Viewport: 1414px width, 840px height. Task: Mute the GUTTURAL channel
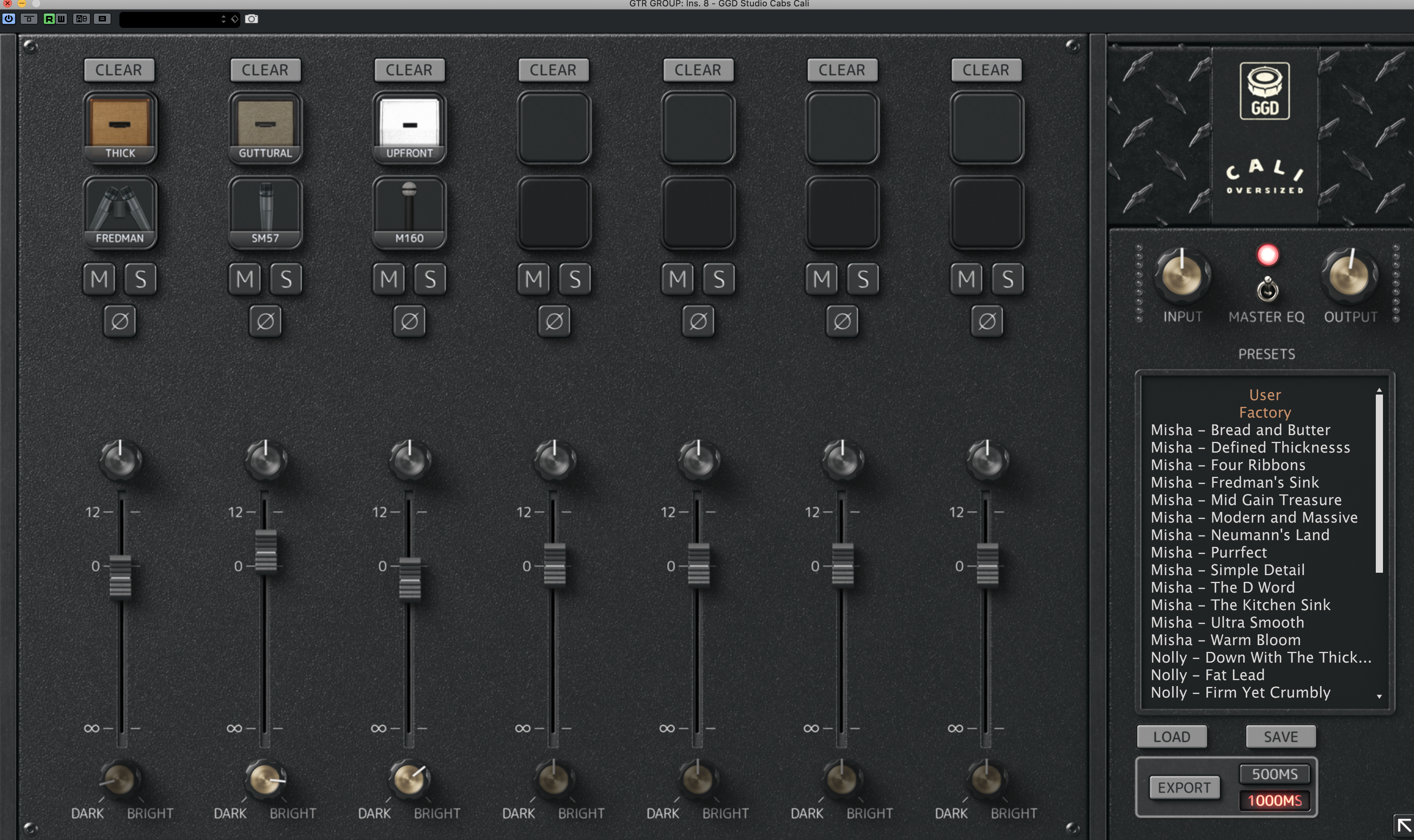245,279
